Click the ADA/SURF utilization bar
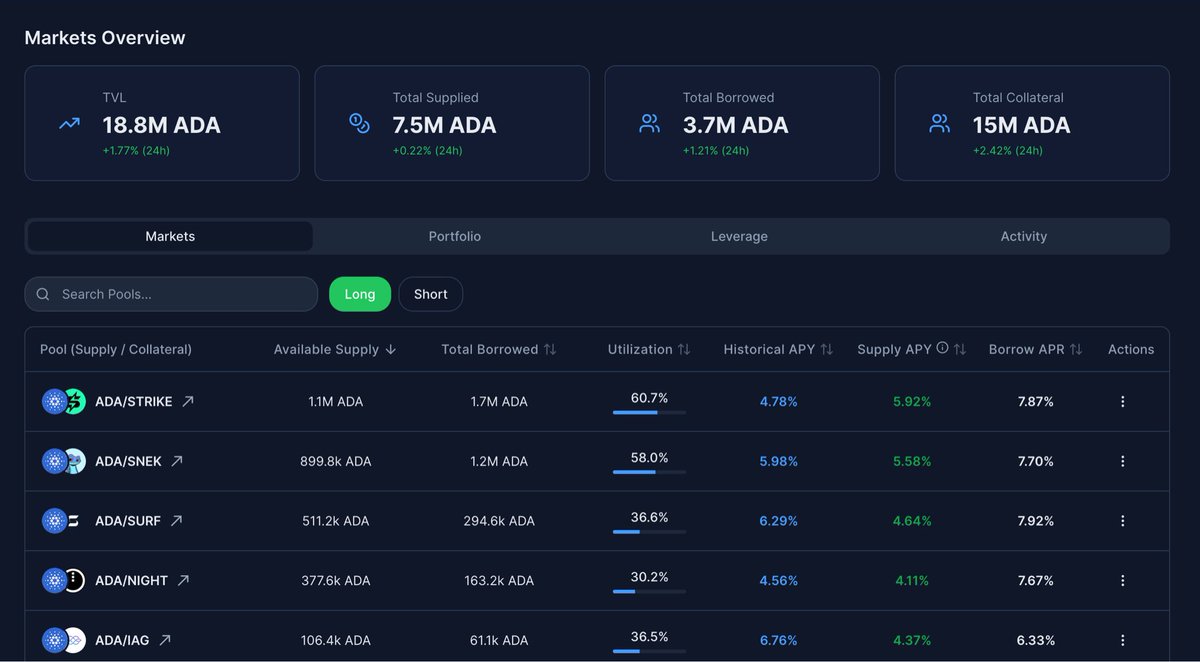 pos(649,532)
